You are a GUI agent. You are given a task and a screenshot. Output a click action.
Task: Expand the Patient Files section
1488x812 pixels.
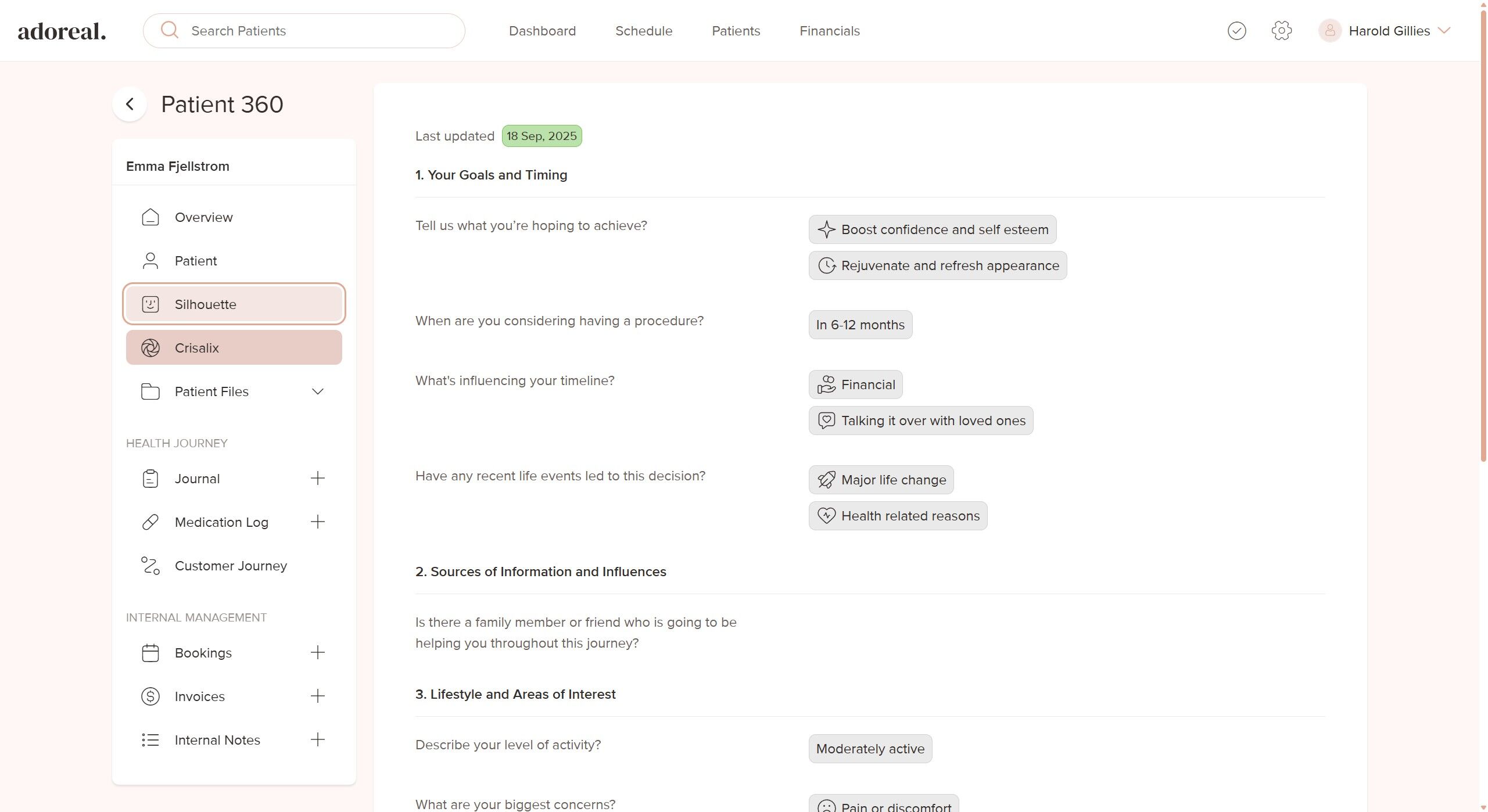pyautogui.click(x=317, y=391)
